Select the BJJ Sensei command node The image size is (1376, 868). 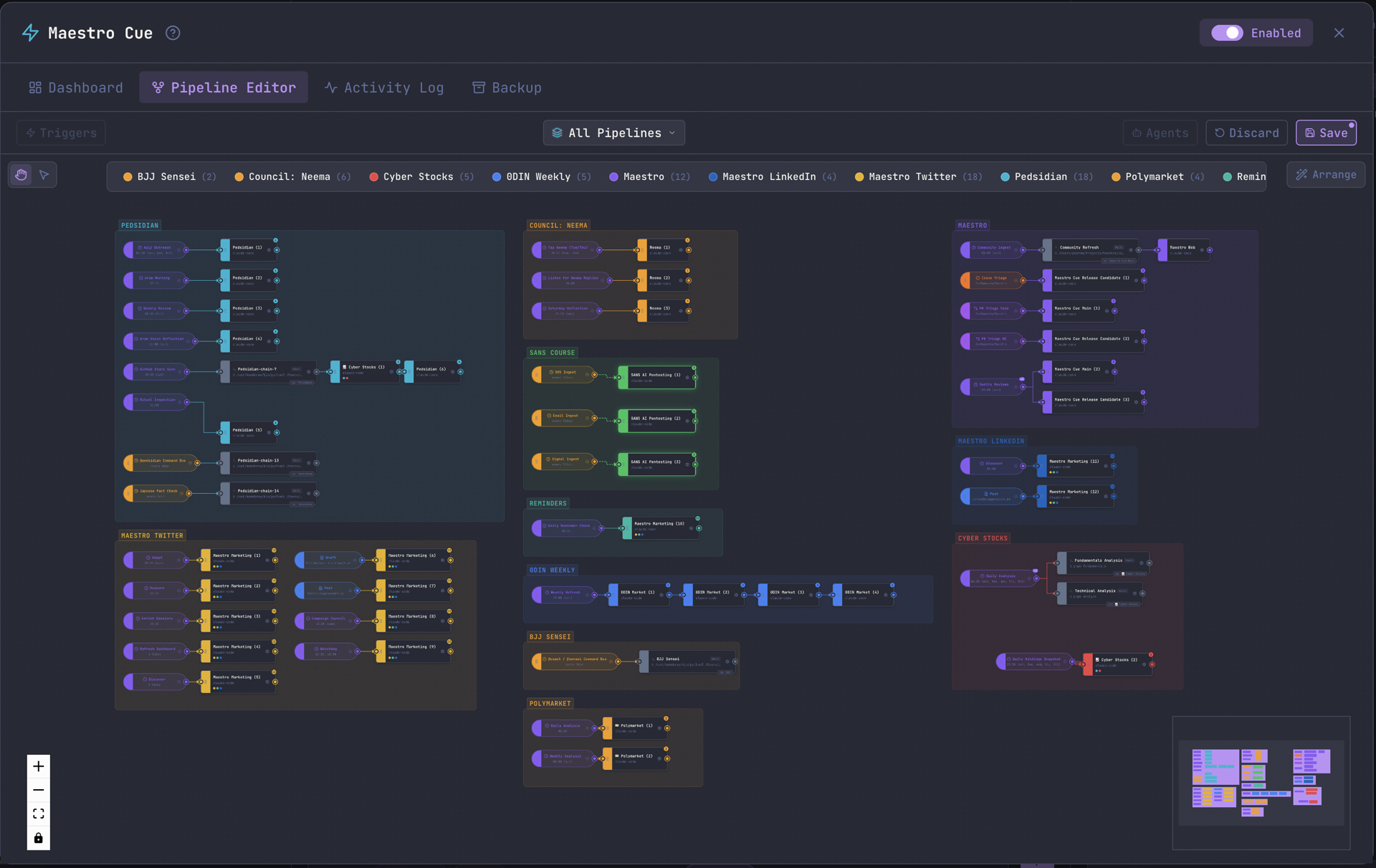tap(687, 661)
